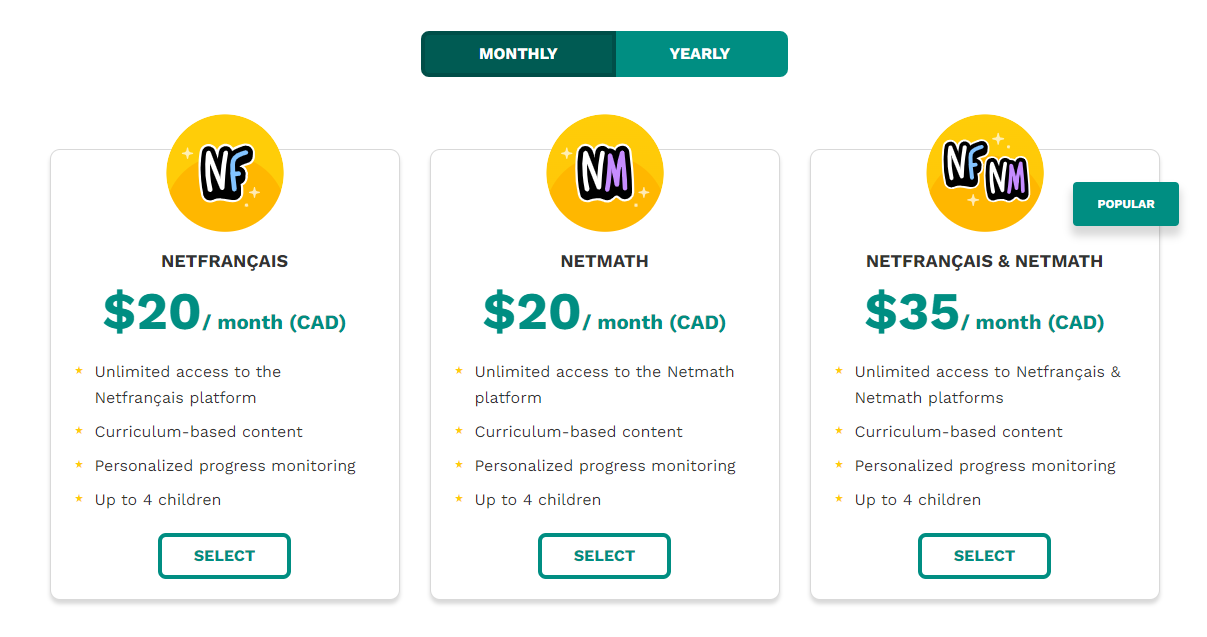The width and height of the screenshot is (1207, 637).
Task: Click the NETFRANÇAIS & NETMATH plan heading
Action: [x=984, y=261]
